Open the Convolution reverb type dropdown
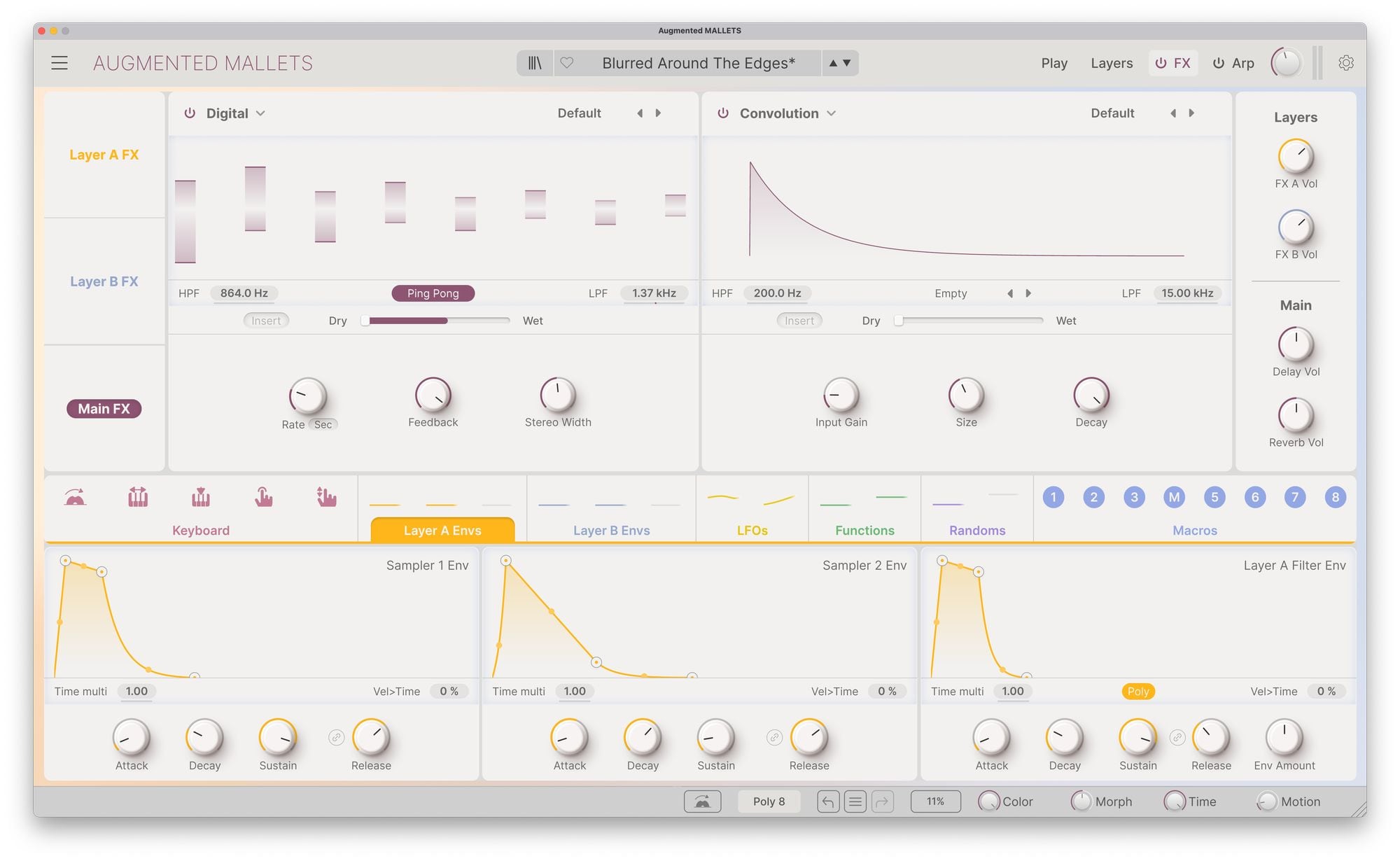 click(787, 113)
